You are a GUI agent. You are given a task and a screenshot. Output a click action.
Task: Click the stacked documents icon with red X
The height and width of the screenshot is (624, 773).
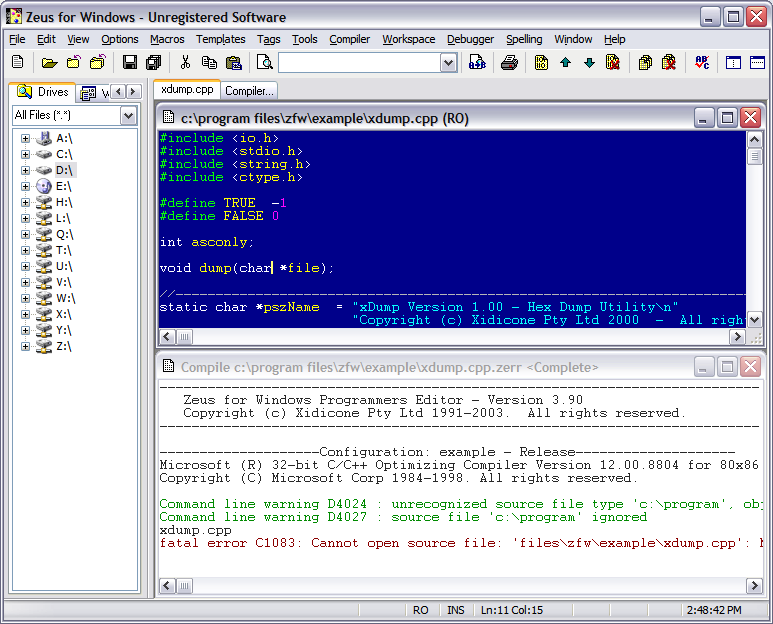[669, 62]
